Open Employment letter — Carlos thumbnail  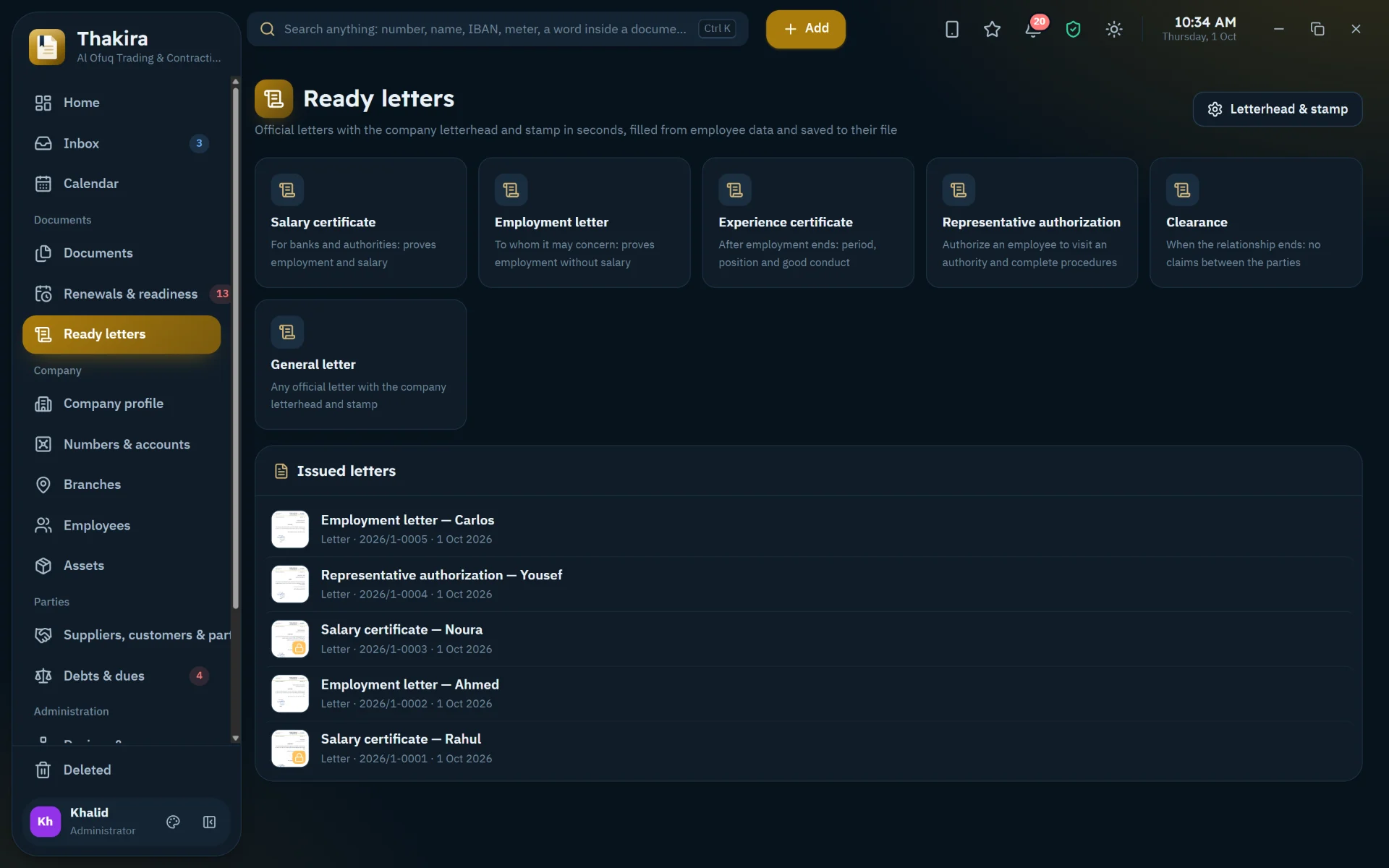coord(290,529)
